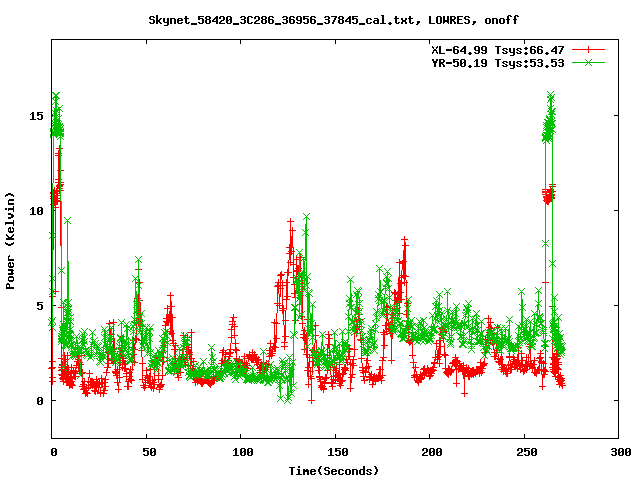Image resolution: width=640 pixels, height=480 pixels.
Task: Click the 200 tick label on the time axis
Action: click(x=430, y=452)
